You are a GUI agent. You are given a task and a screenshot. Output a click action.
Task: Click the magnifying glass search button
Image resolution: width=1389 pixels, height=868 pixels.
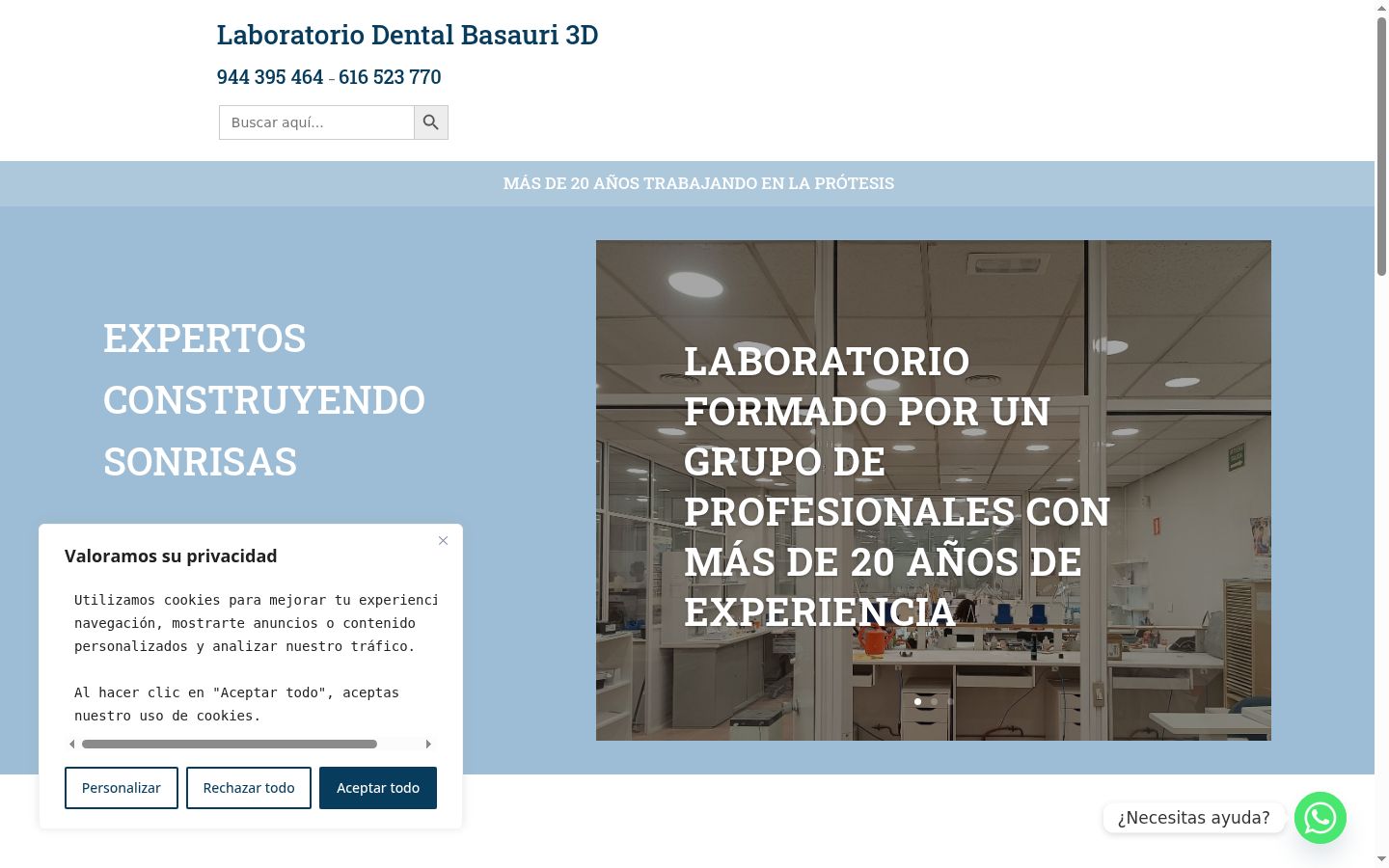pyautogui.click(x=431, y=122)
